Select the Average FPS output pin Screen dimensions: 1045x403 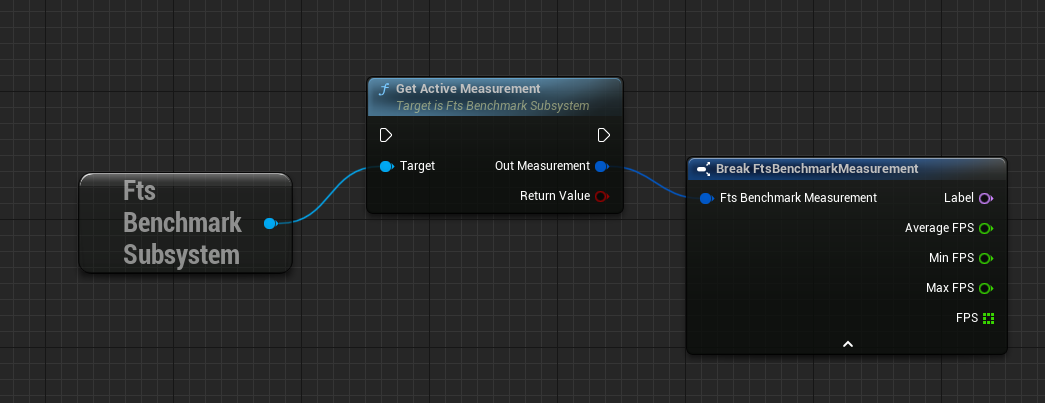point(985,228)
